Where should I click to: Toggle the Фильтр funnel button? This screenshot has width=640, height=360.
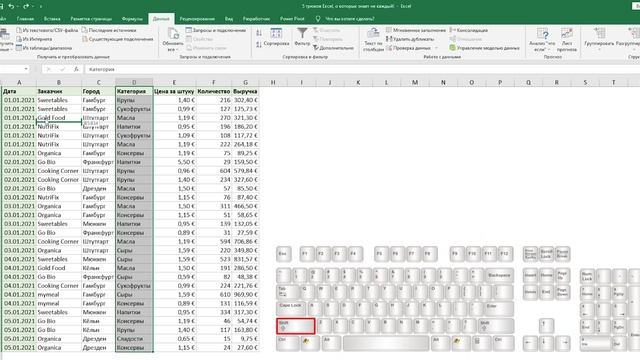coord(302,36)
